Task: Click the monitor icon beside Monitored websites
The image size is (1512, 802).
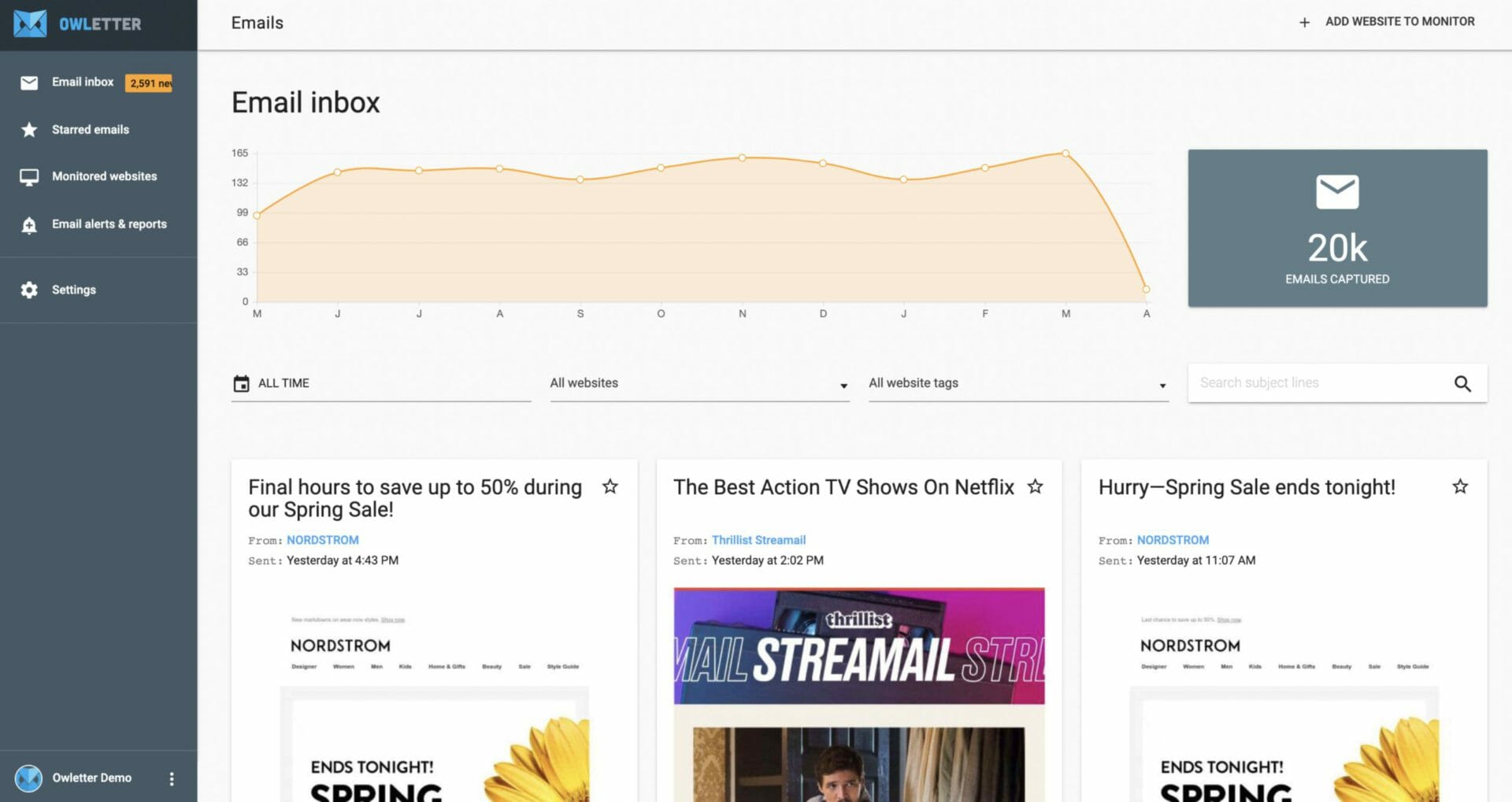Action: (29, 177)
